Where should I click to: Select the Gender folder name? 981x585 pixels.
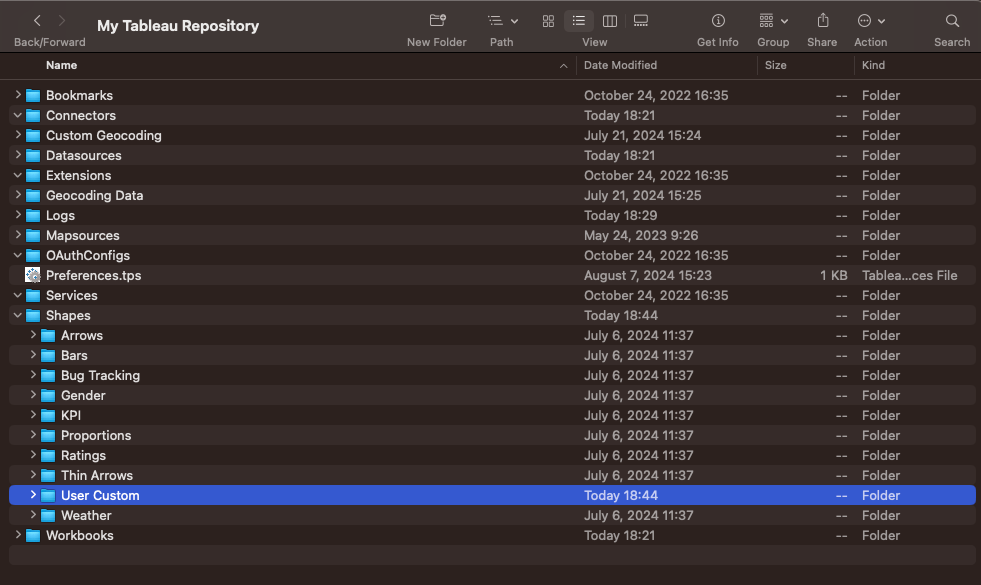(83, 395)
